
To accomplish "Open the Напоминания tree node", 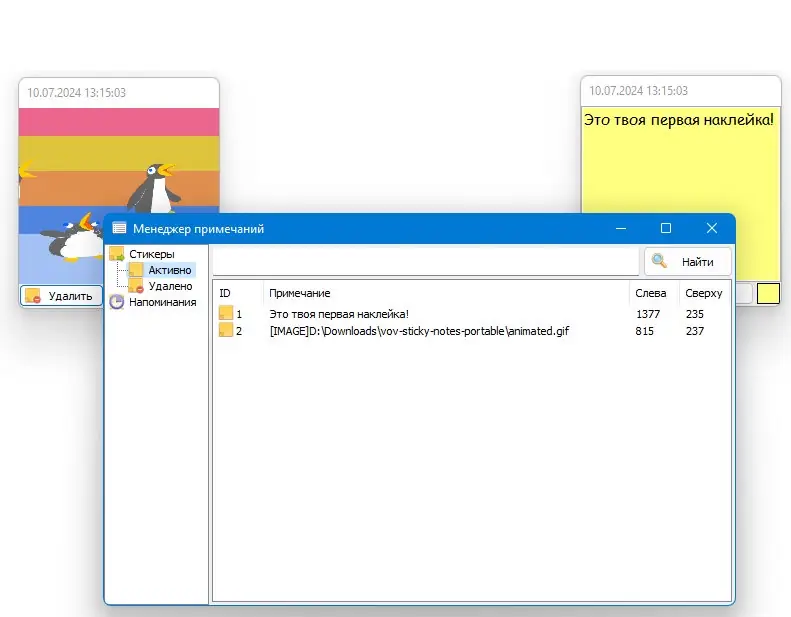I will (162, 302).
